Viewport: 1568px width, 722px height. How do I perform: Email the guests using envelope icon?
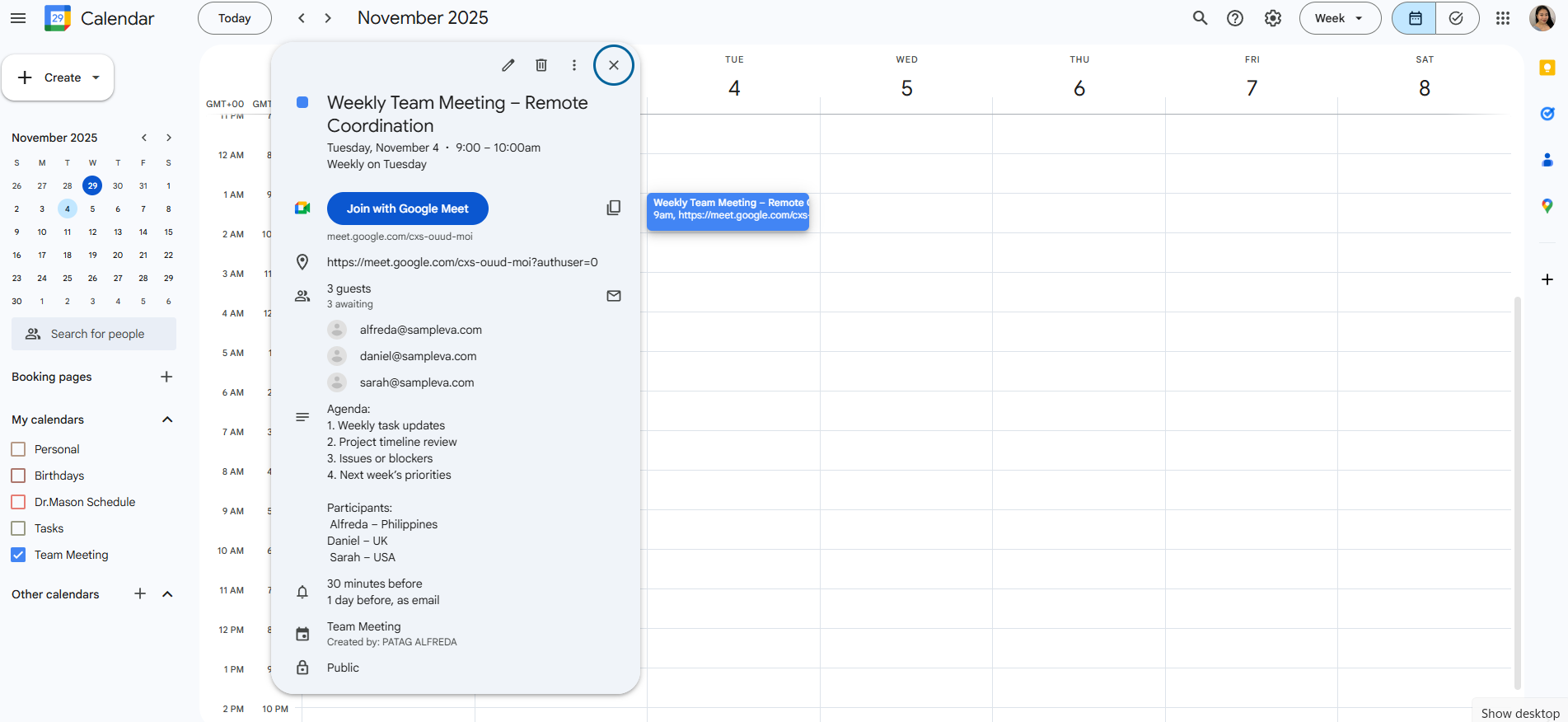click(613, 296)
